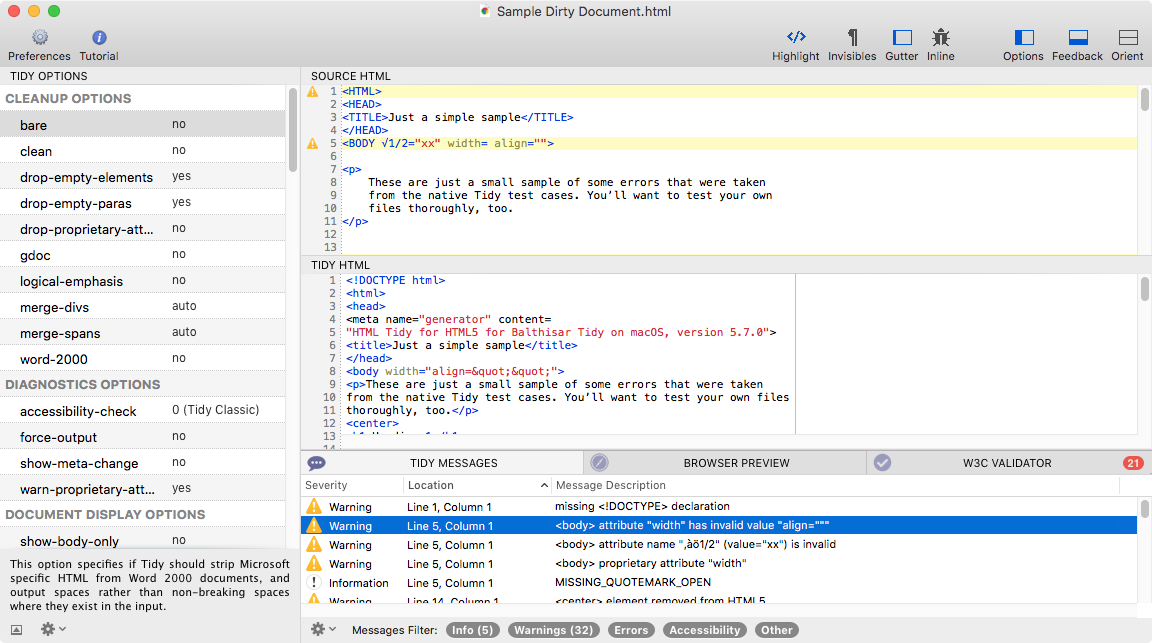Switch to the W3C Validator tab
The image size is (1152, 643).
1009,463
